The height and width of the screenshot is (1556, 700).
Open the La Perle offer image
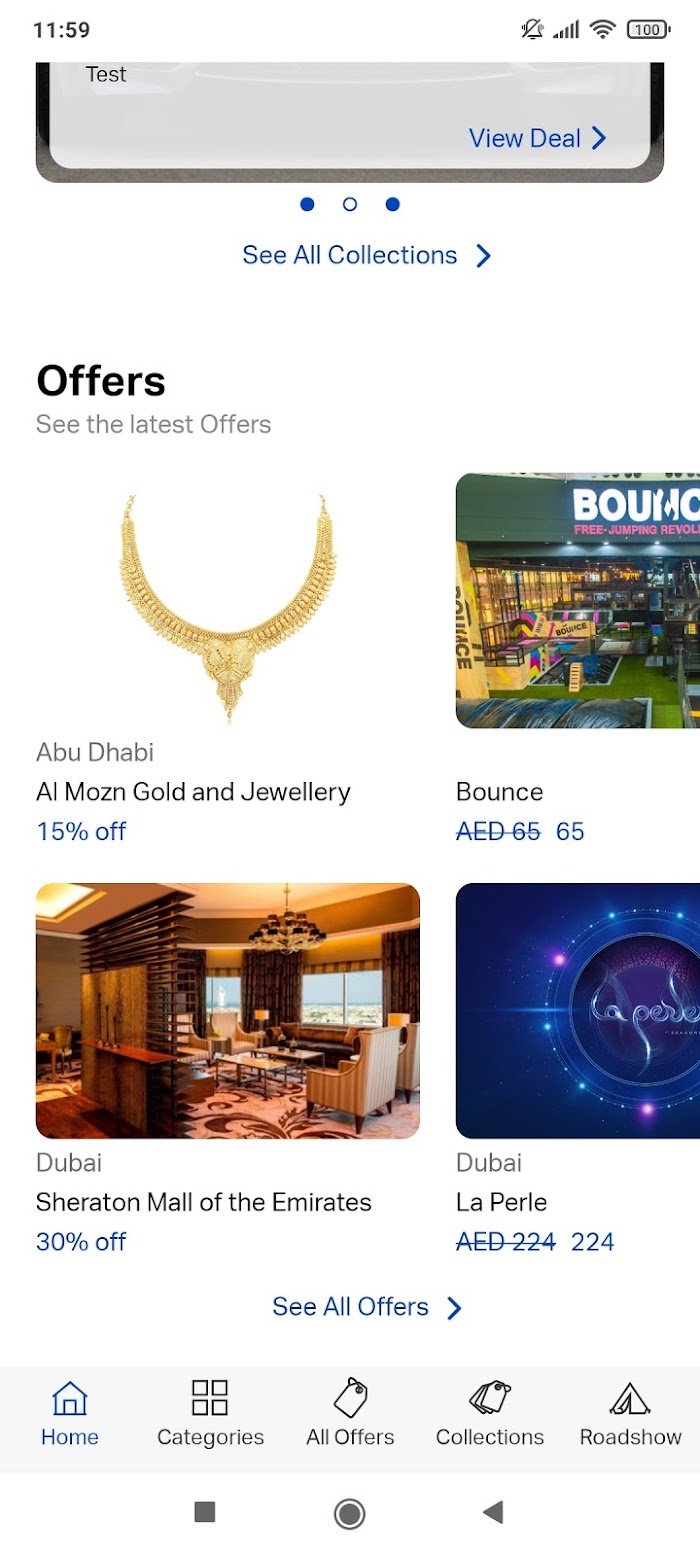pyautogui.click(x=578, y=1011)
